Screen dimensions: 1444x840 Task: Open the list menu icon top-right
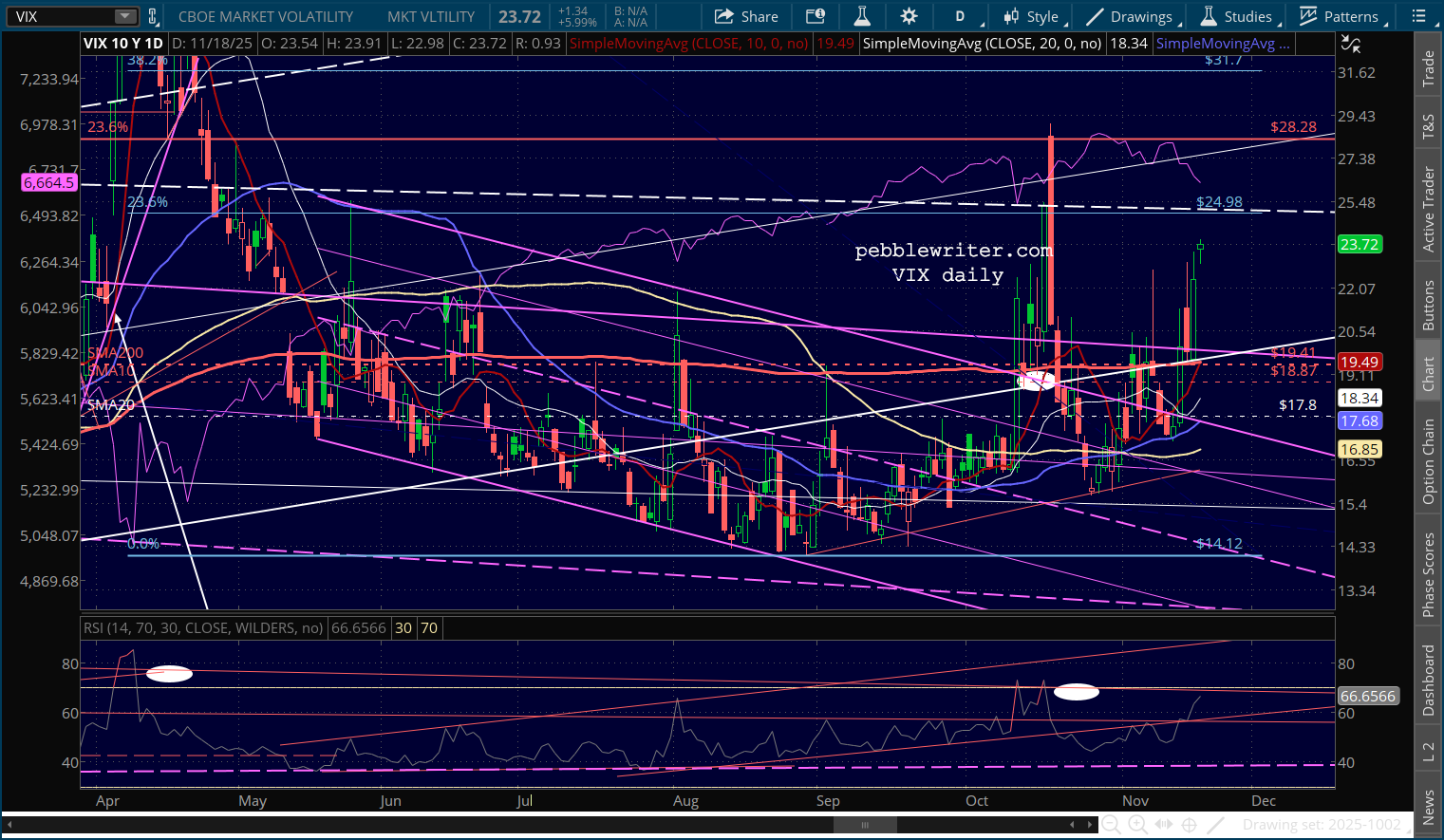(x=1419, y=16)
